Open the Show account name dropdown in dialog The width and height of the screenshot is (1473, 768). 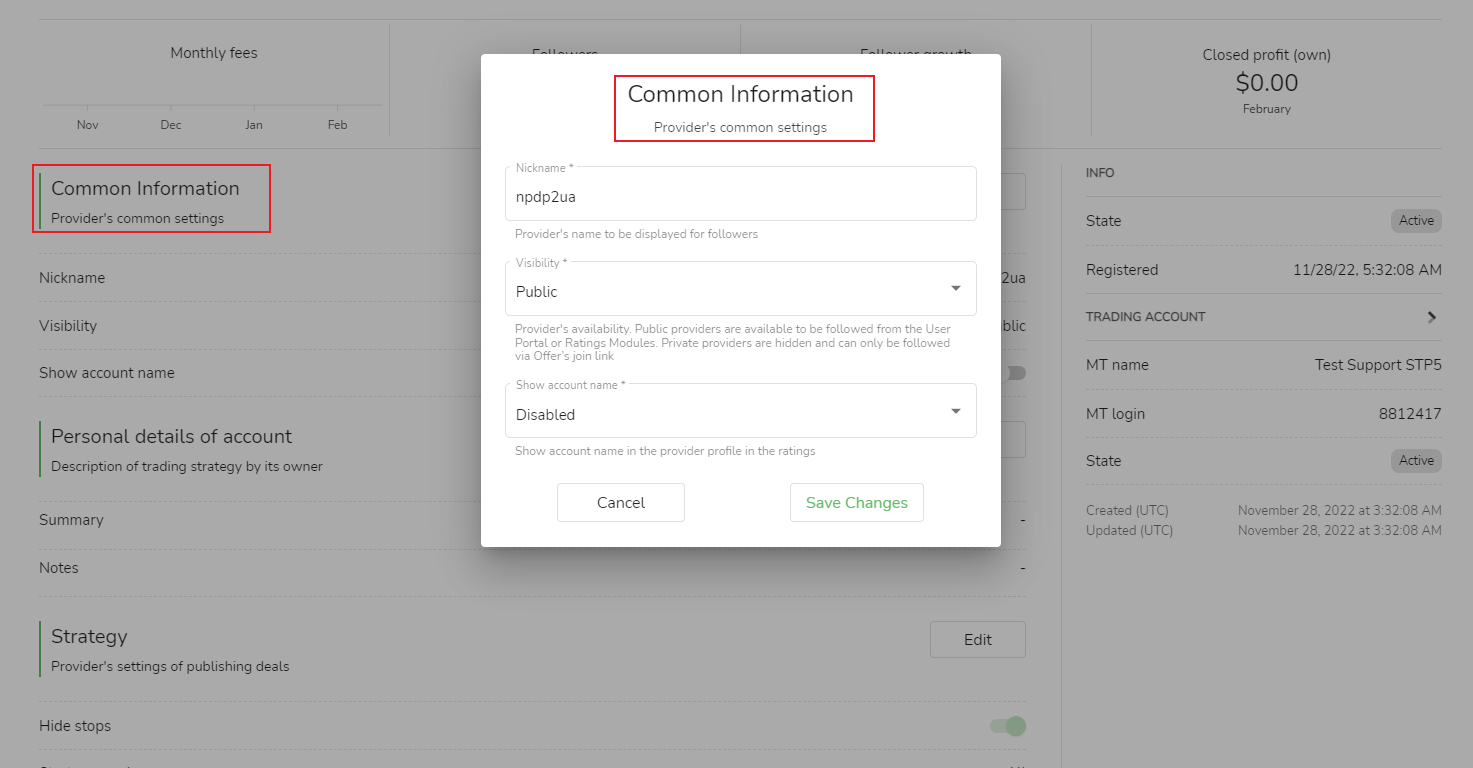coord(740,414)
